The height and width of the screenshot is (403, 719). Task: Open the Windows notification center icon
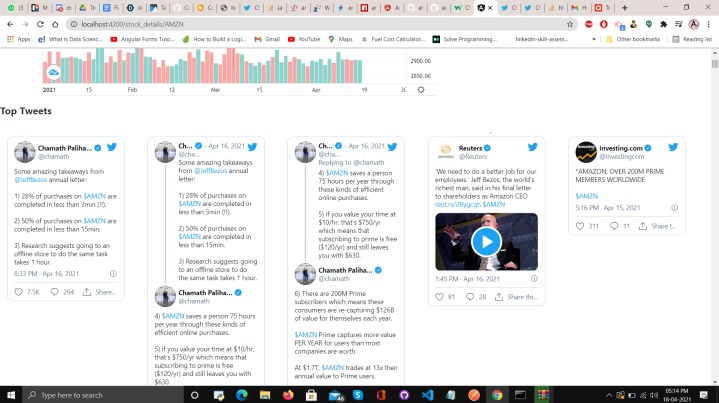click(x=704, y=395)
